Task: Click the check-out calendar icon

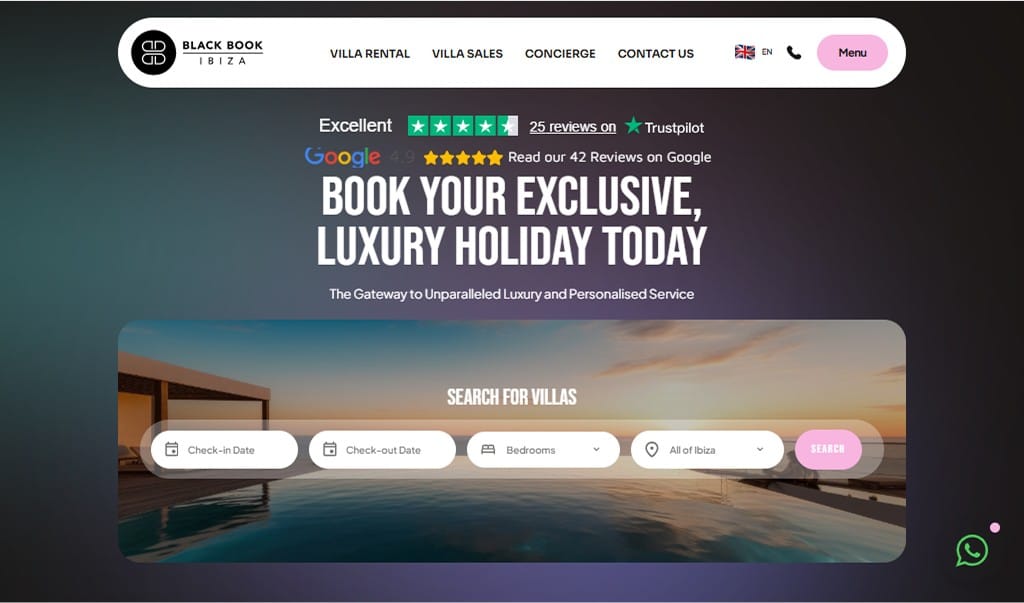Action: coord(330,449)
